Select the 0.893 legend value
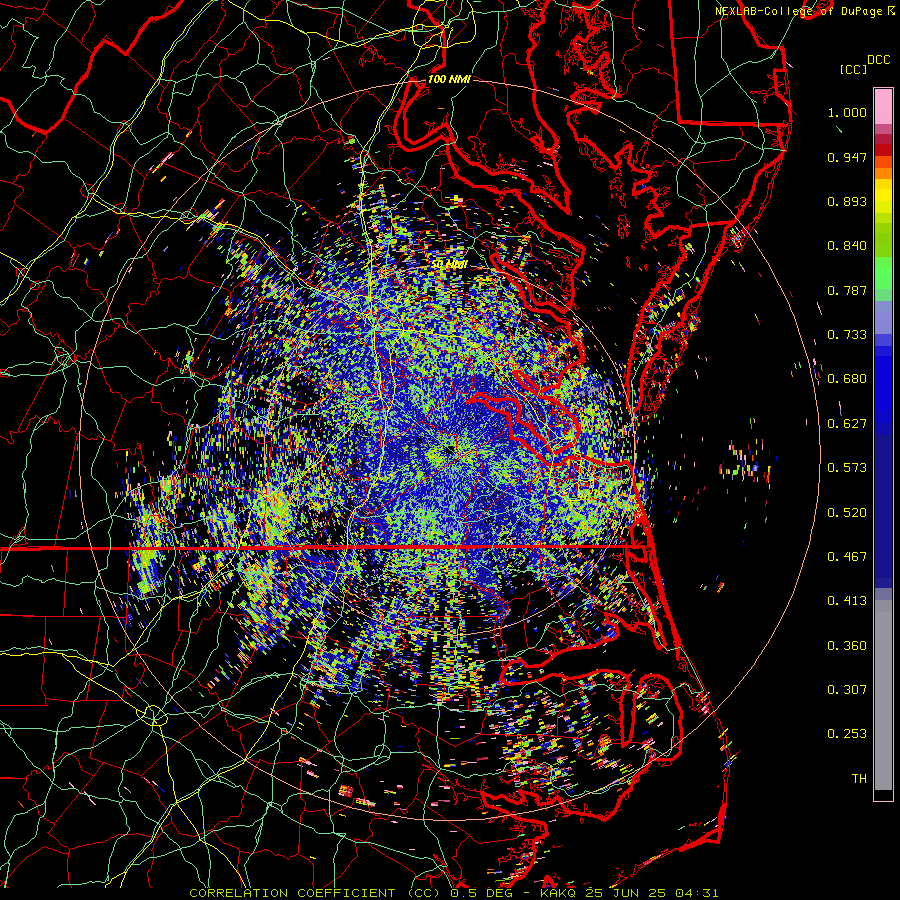900x900 pixels. pos(847,201)
